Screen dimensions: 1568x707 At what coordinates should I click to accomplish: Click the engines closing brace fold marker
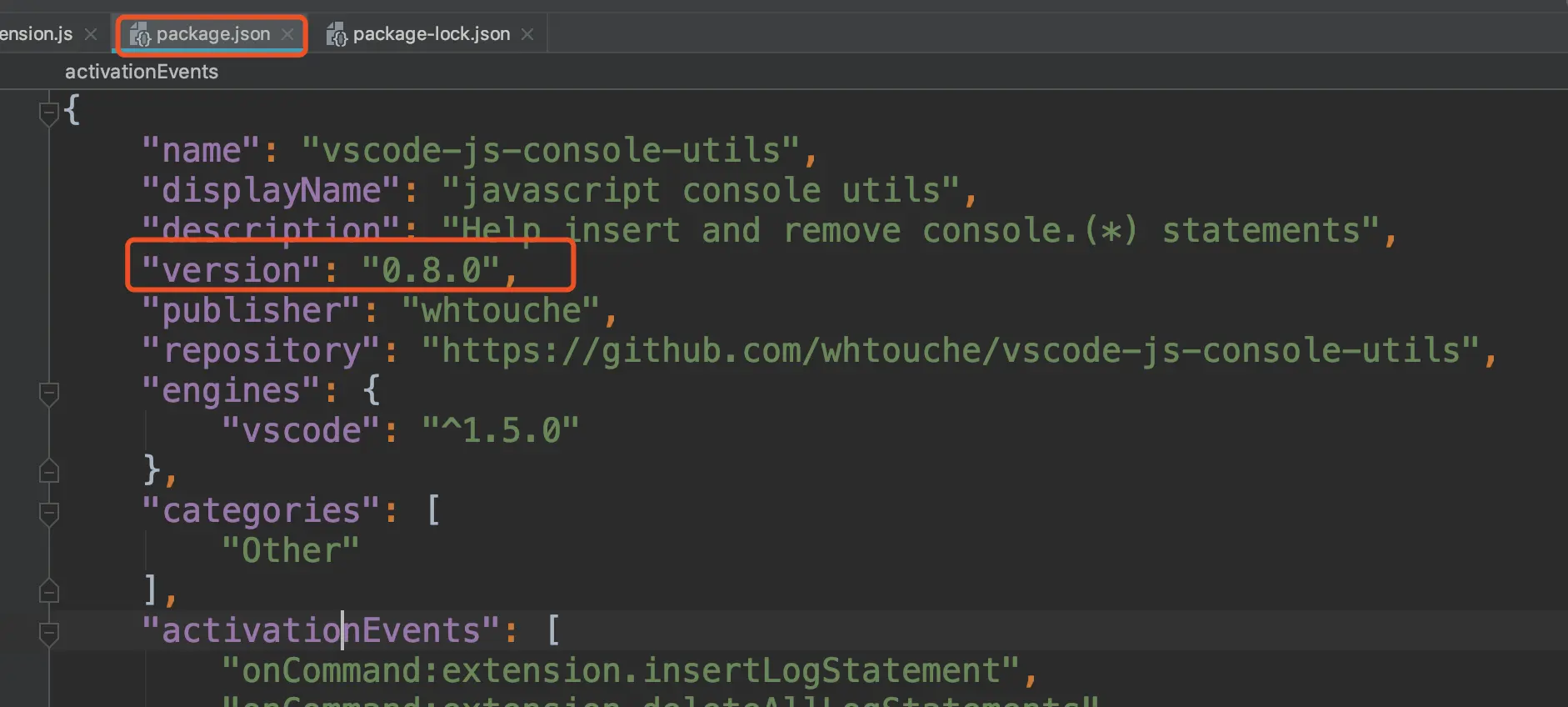[49, 471]
